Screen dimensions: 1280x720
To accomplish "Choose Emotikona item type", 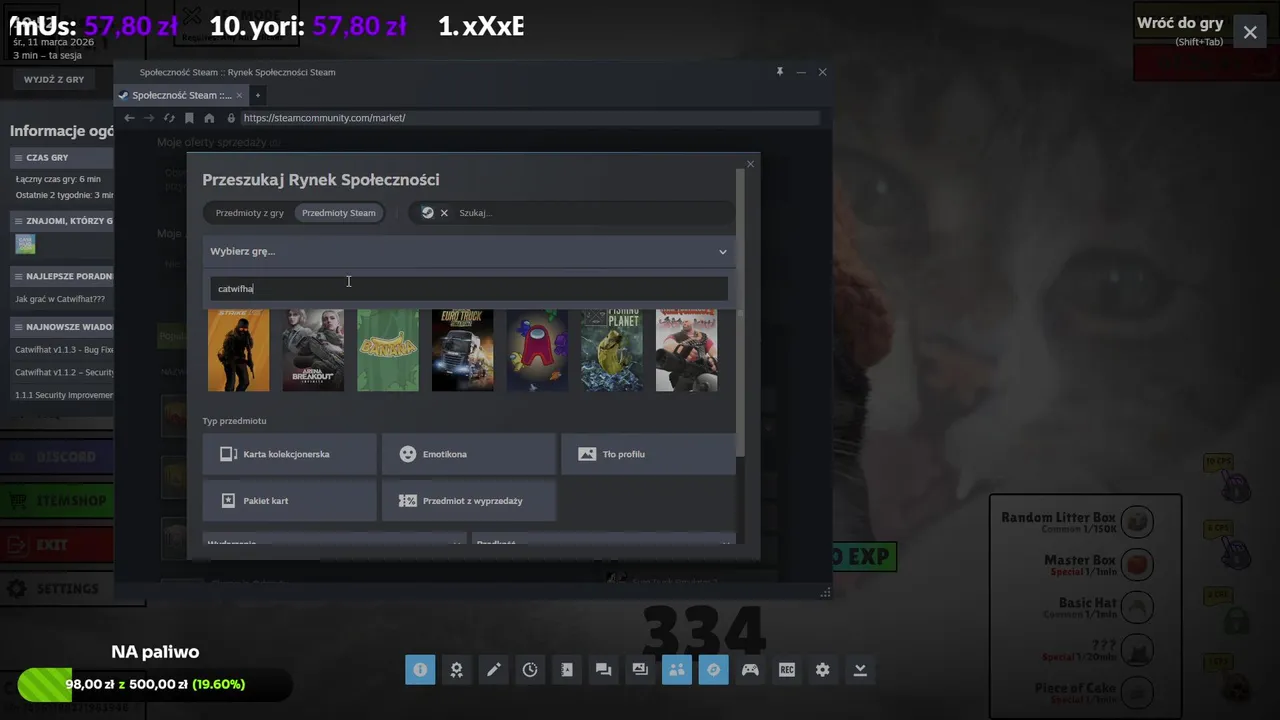I will (469, 454).
